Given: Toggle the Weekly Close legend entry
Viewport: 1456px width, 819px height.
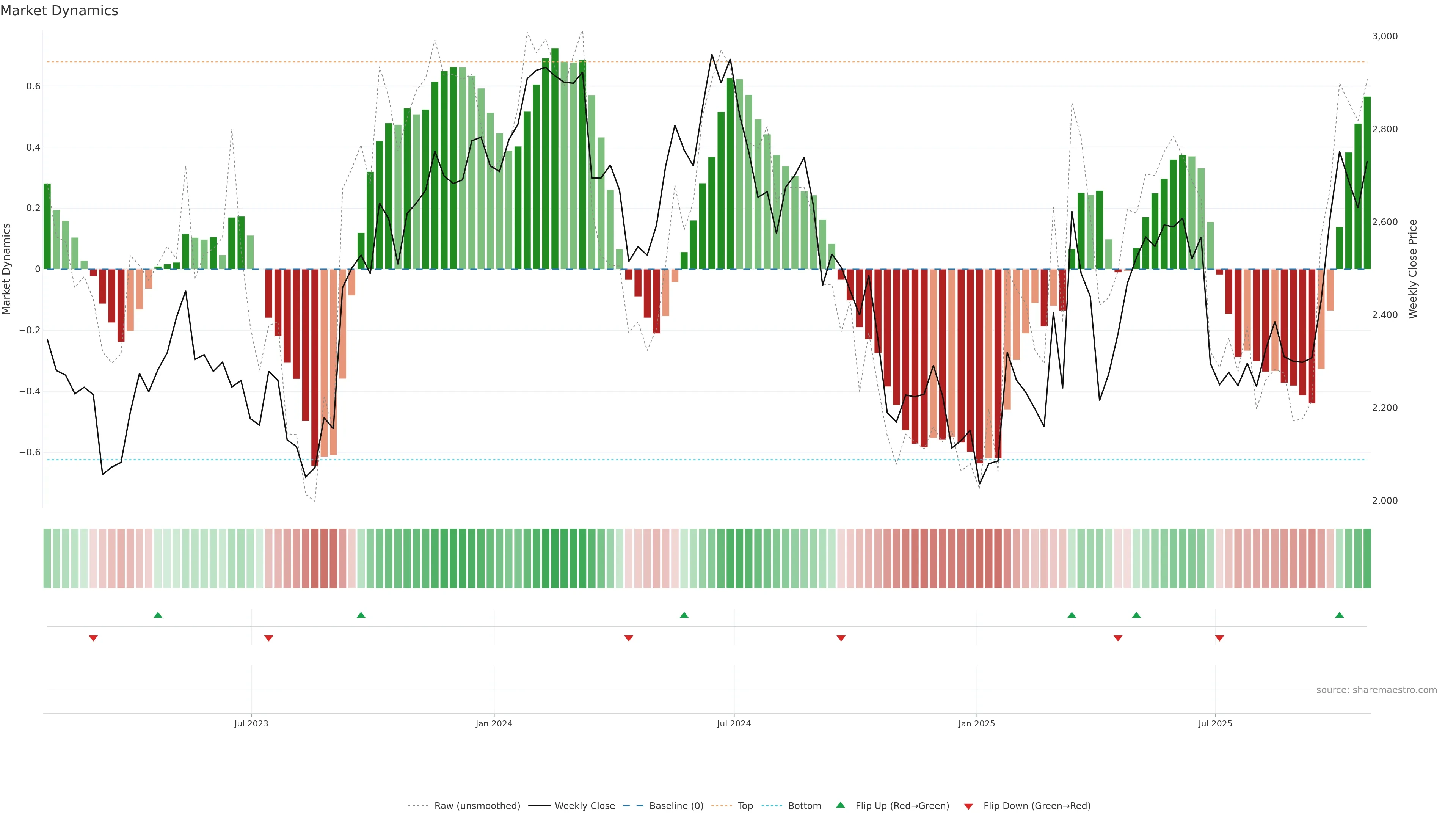Looking at the screenshot, I should point(584,805).
